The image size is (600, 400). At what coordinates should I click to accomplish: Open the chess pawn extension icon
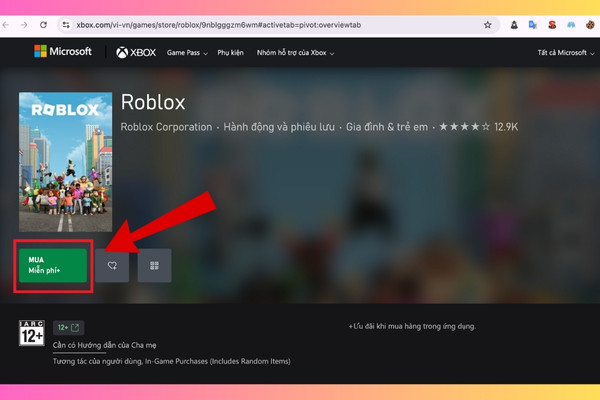click(x=514, y=25)
